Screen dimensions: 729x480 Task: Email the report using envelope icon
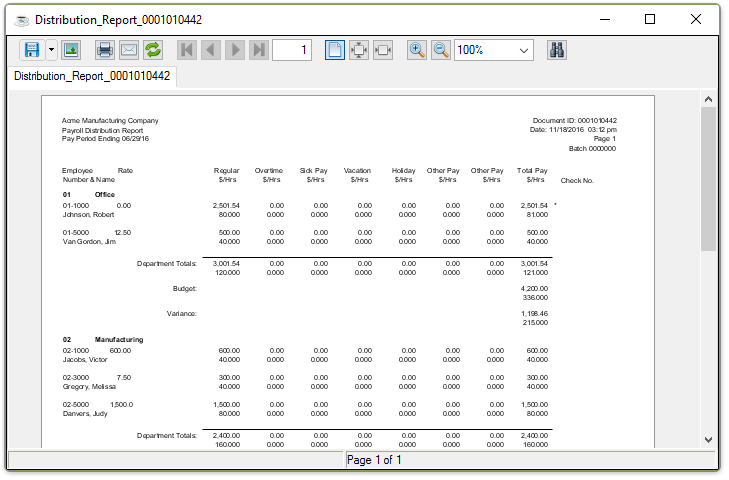(129, 50)
